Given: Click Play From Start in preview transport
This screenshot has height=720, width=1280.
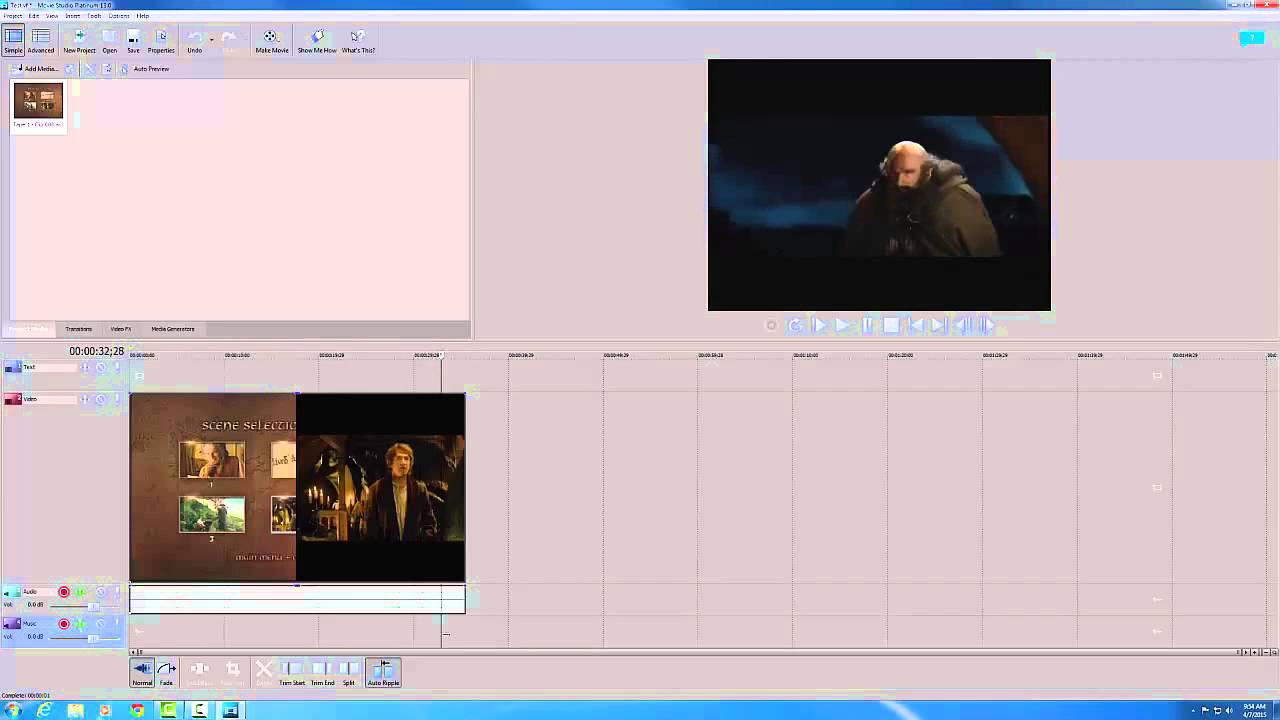Looking at the screenshot, I should point(819,325).
